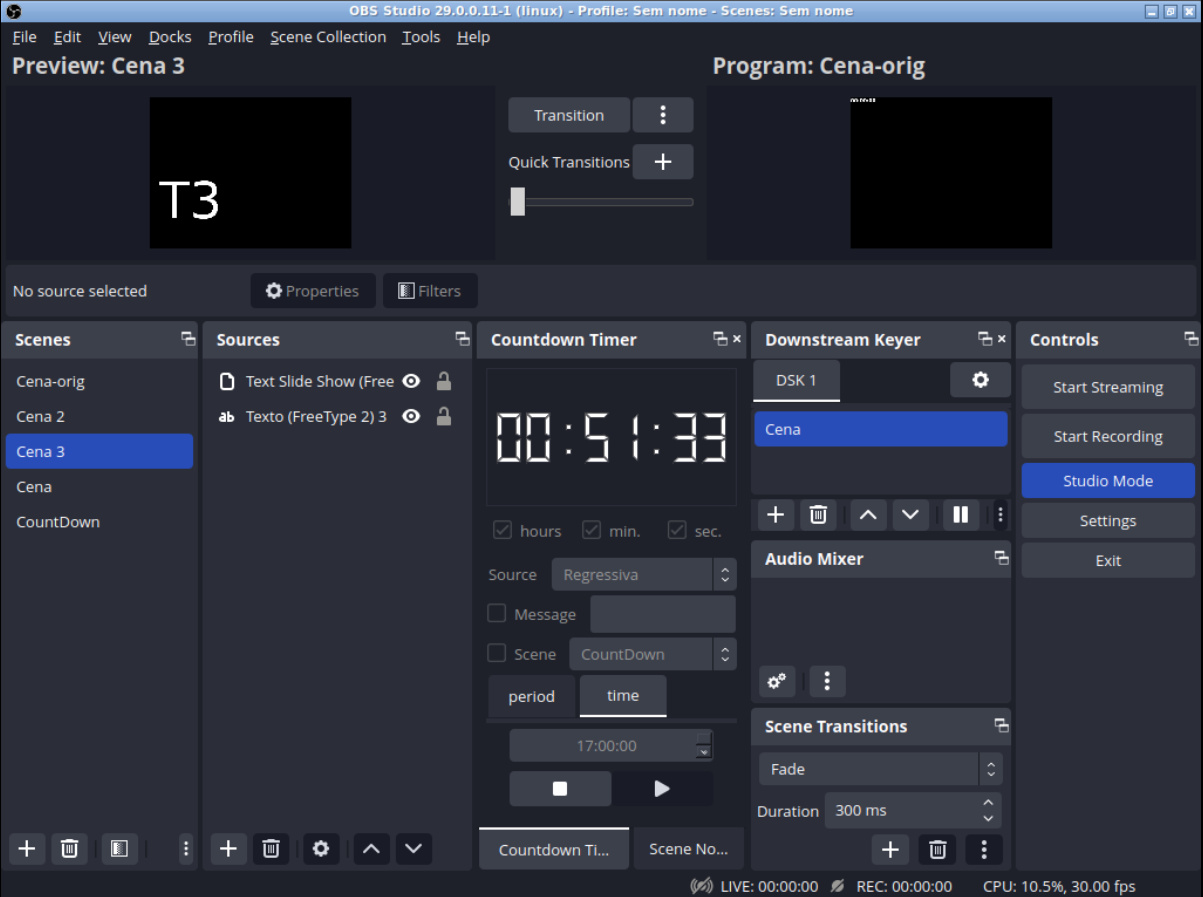This screenshot has width=1203, height=897.
Task: Float the Sources dock panel
Action: [462, 339]
